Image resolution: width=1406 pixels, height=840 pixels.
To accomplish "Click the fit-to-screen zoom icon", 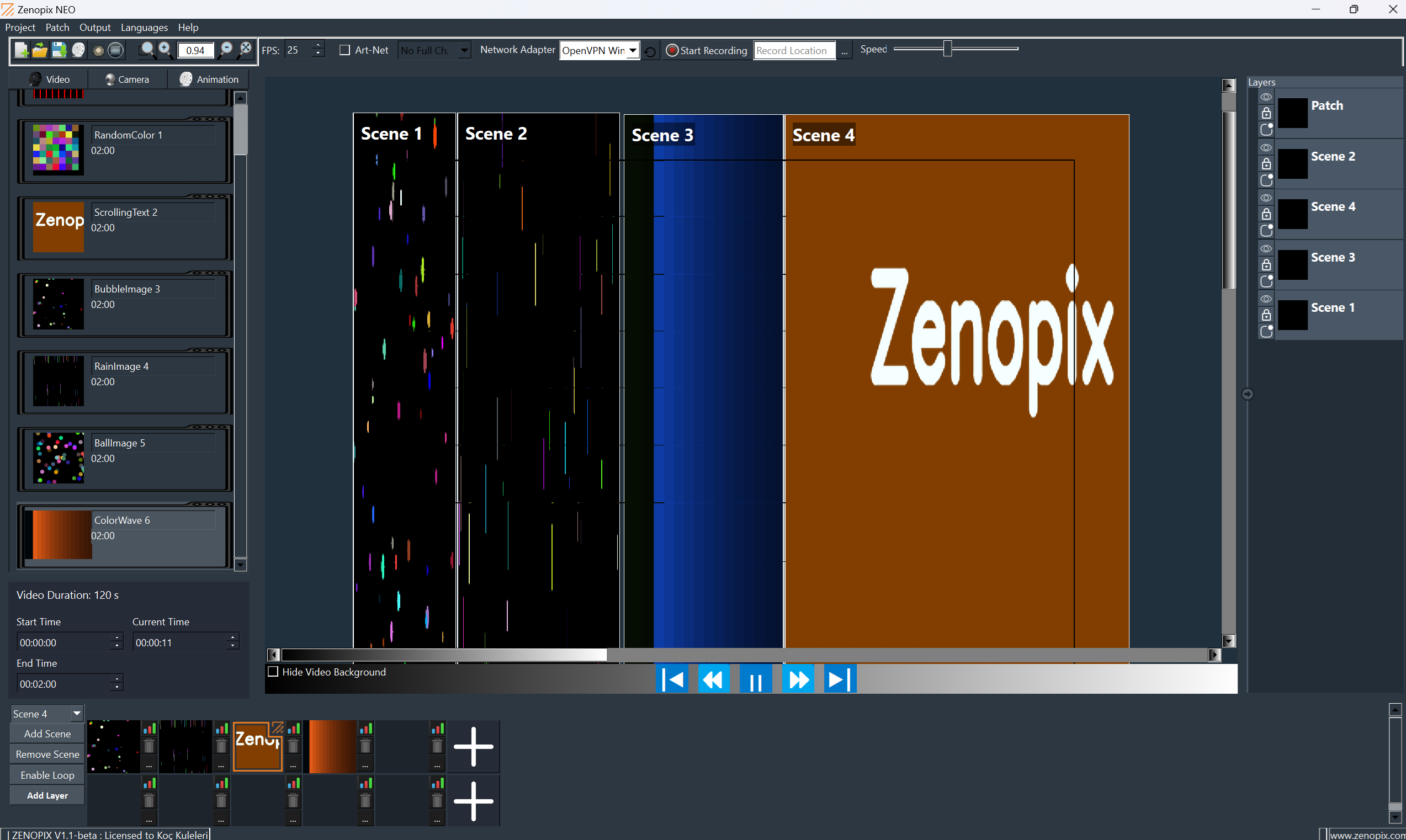I will (246, 50).
